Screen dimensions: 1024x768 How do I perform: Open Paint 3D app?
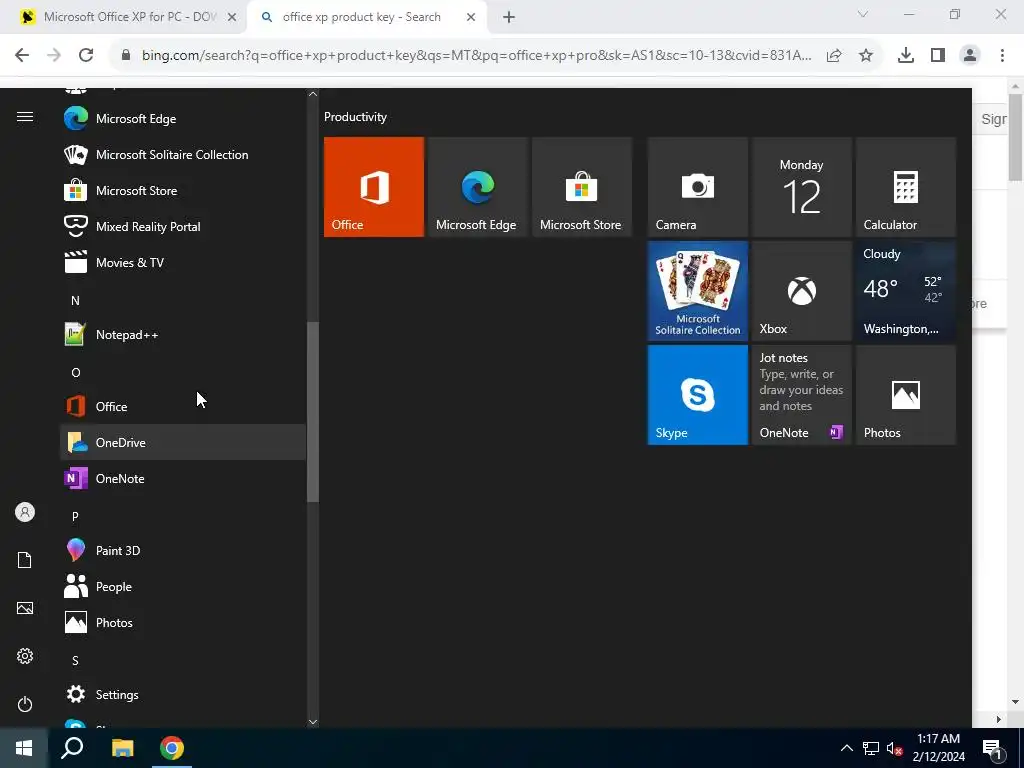(183, 551)
